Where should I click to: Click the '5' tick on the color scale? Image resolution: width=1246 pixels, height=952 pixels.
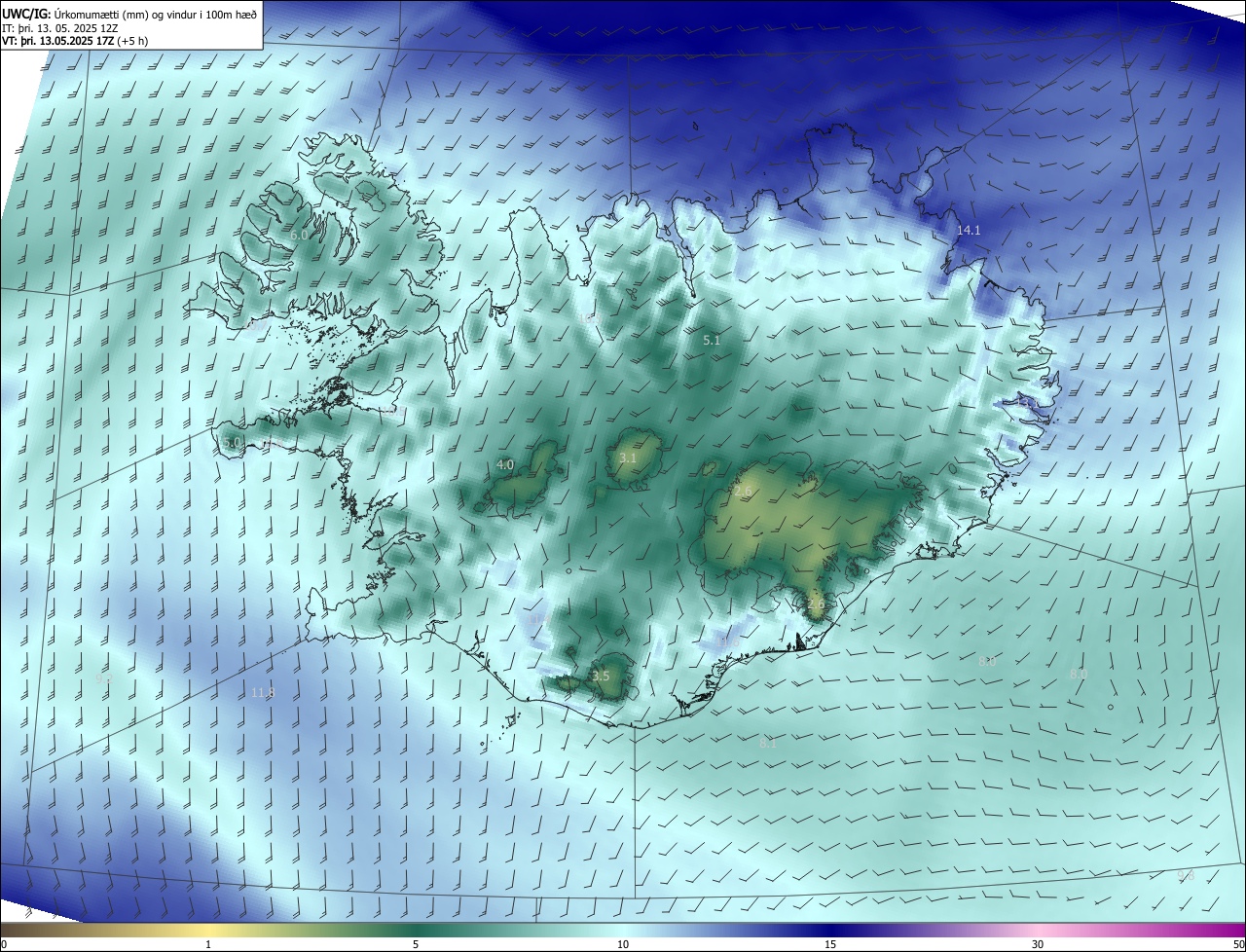[416, 944]
